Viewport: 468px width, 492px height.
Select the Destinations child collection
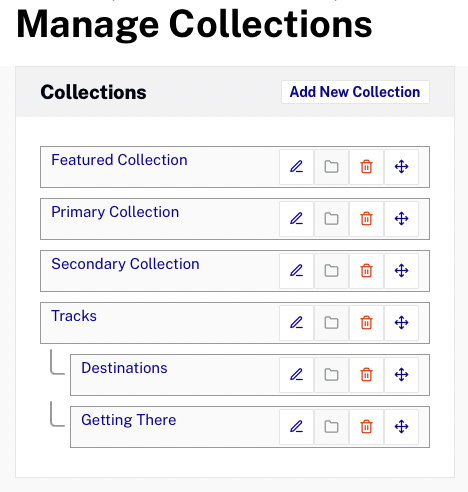pos(124,368)
